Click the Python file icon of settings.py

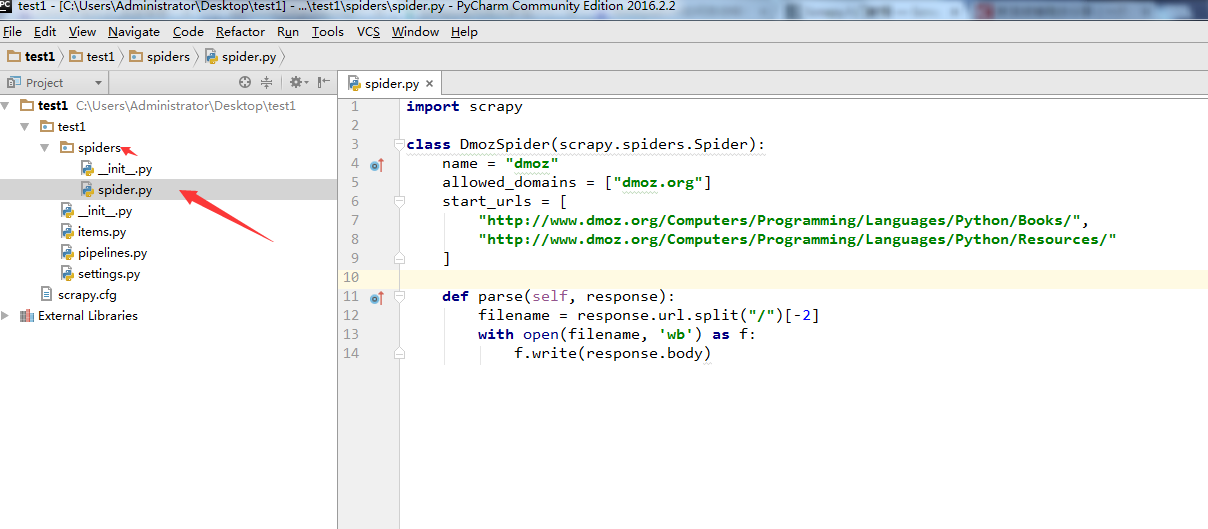pyautogui.click(x=67, y=273)
